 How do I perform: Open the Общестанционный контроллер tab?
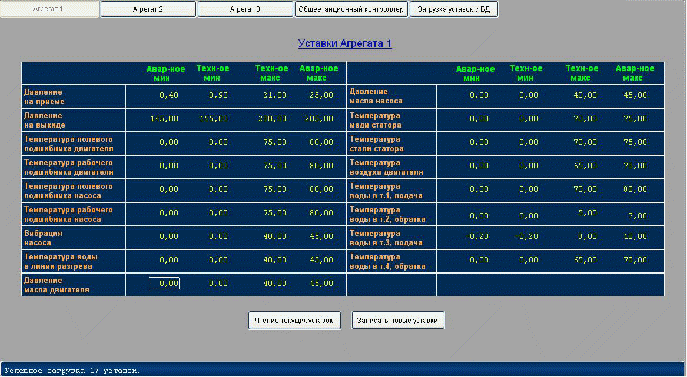click(351, 9)
